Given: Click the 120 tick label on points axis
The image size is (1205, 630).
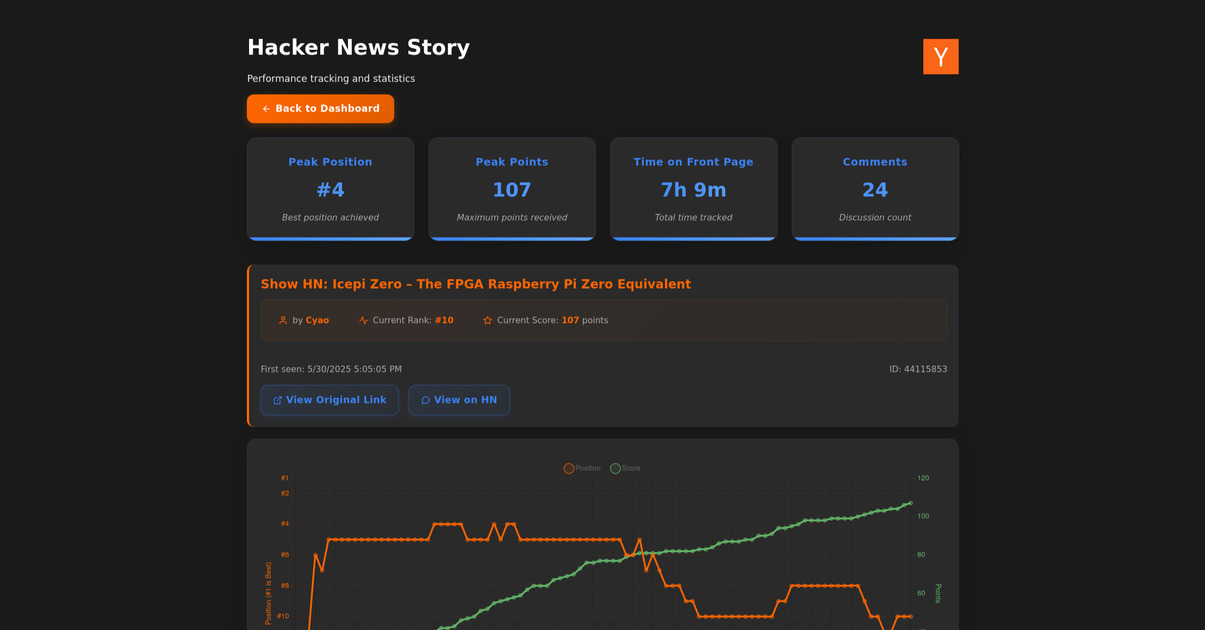Looking at the screenshot, I should [923, 478].
